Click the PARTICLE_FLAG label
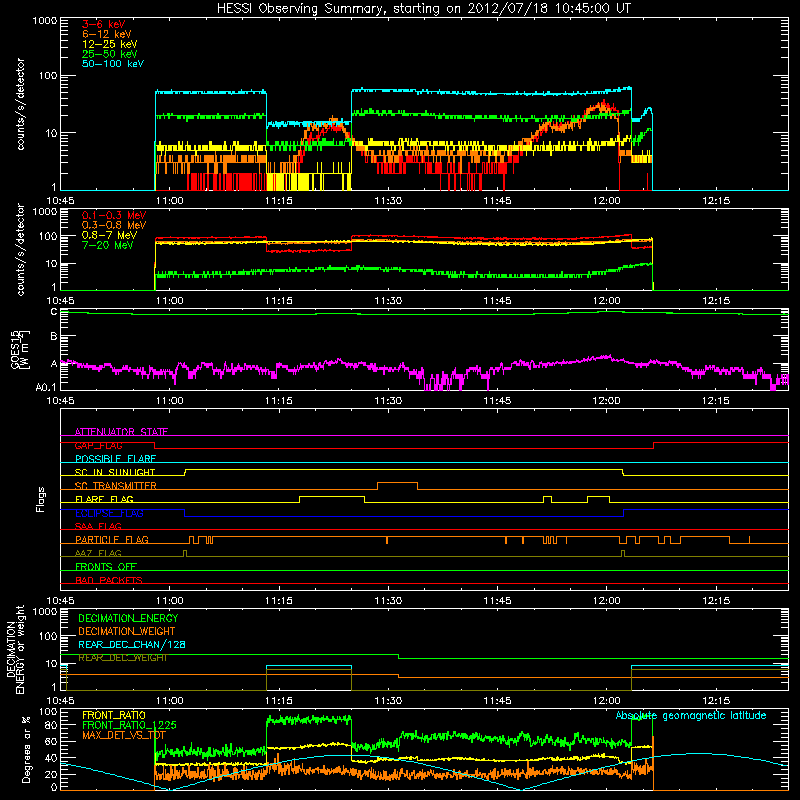800x800 pixels. 112,540
